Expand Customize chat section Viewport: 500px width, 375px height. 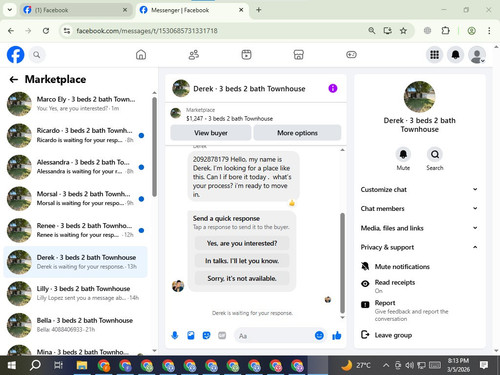(x=419, y=189)
